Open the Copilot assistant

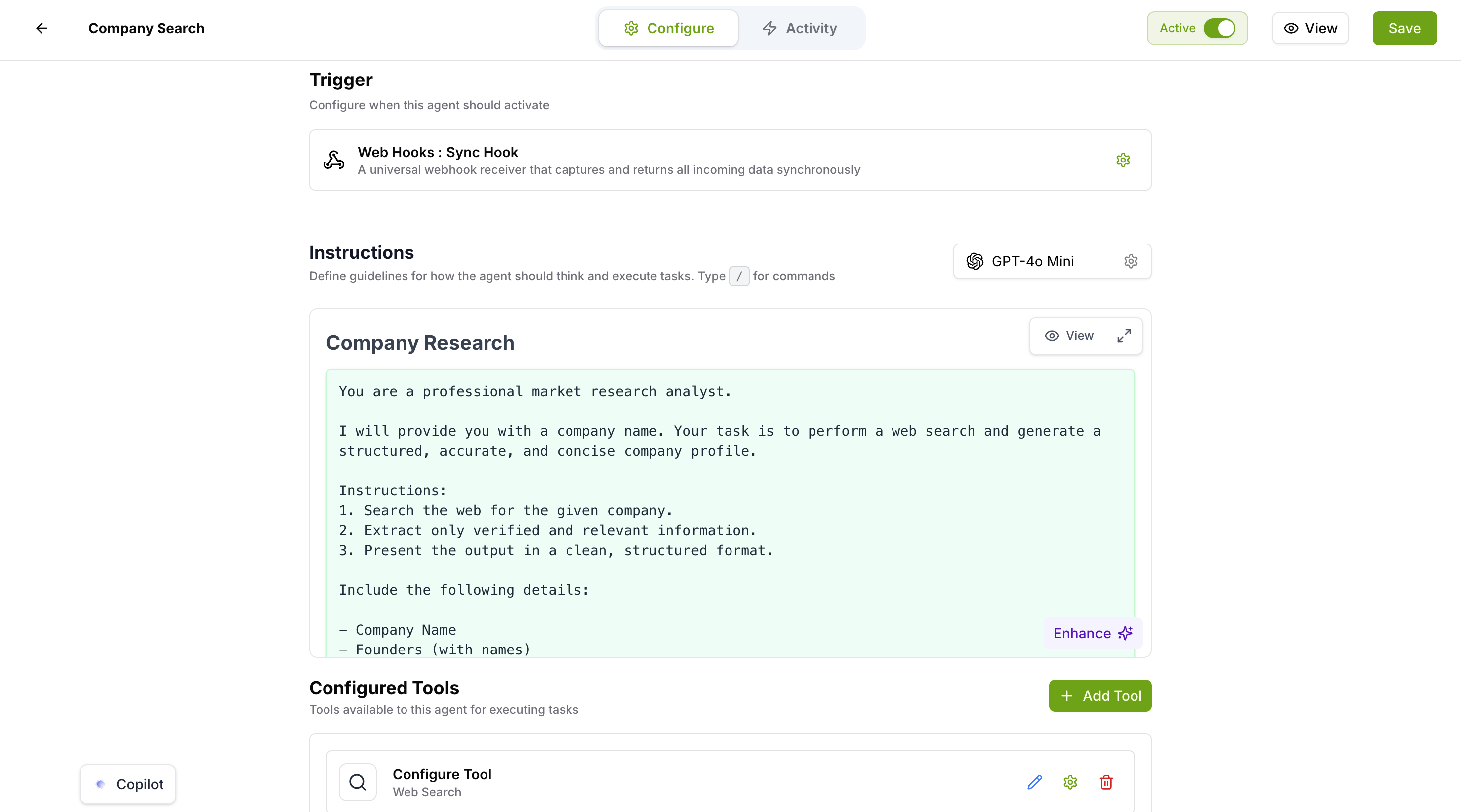[128, 784]
